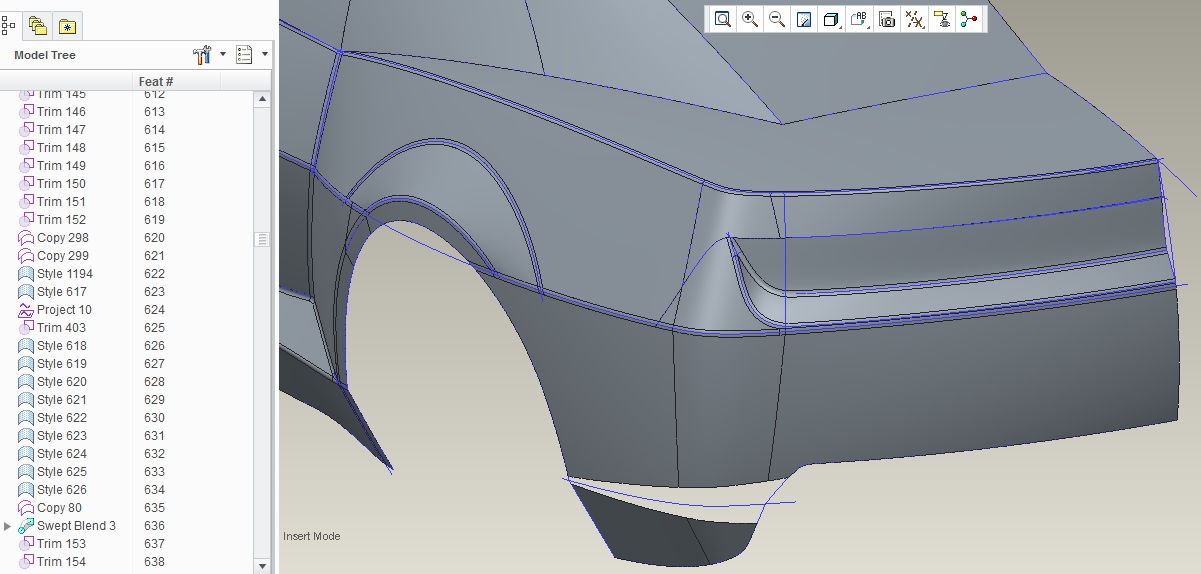Select Style 620 feature
Screen dimensions: 1201x574
coord(62,382)
